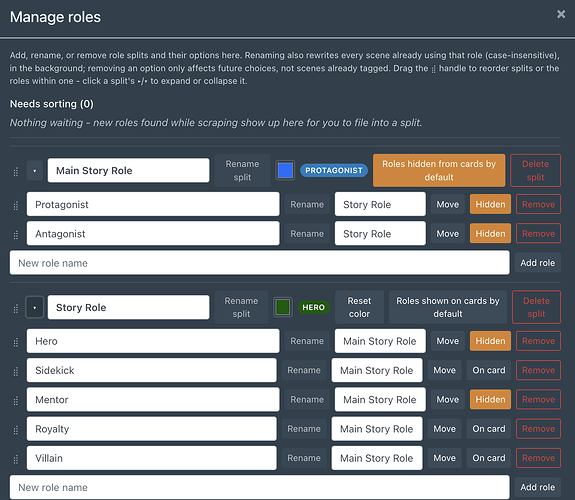The image size is (575, 500).
Task: Rename the Protagonist role
Action: coord(307,204)
